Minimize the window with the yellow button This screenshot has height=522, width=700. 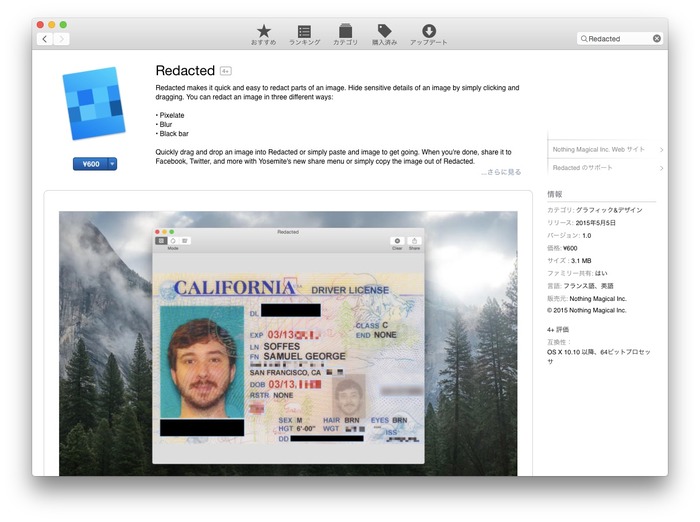[x=52, y=25]
